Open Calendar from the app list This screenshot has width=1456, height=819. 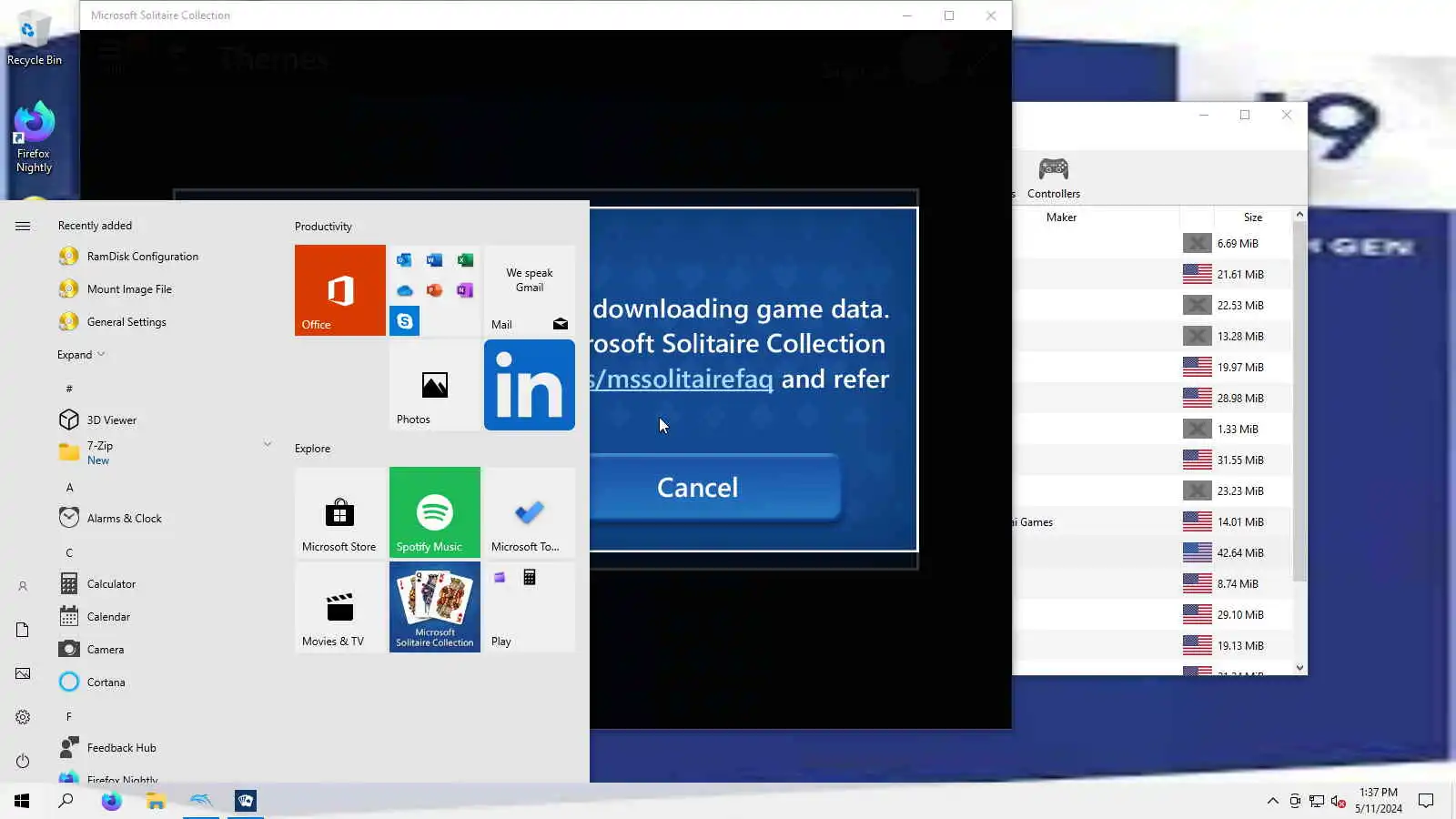click(x=164, y=616)
